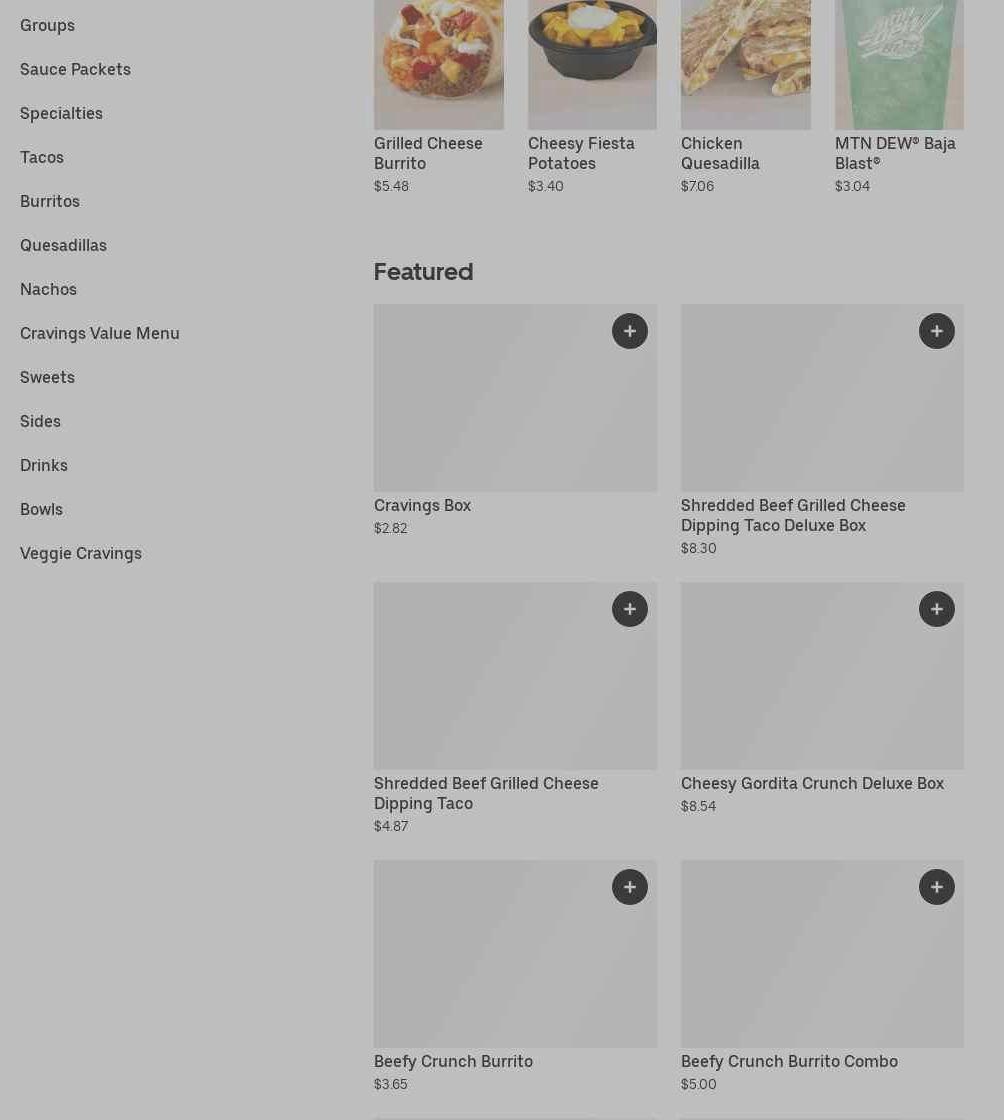This screenshot has width=1004, height=1120.
Task: Jump to Cravings Value Menu section
Action: (100, 334)
